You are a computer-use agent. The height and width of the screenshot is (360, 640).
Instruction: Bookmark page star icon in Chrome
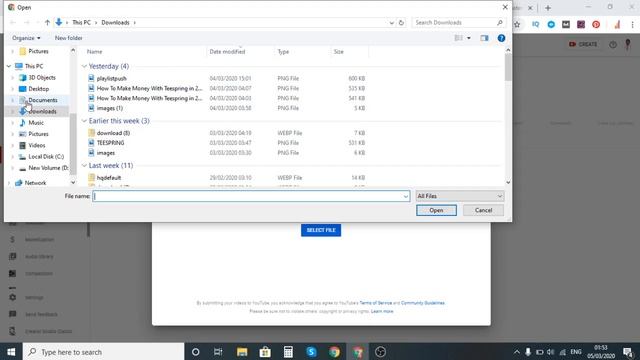click(x=517, y=24)
